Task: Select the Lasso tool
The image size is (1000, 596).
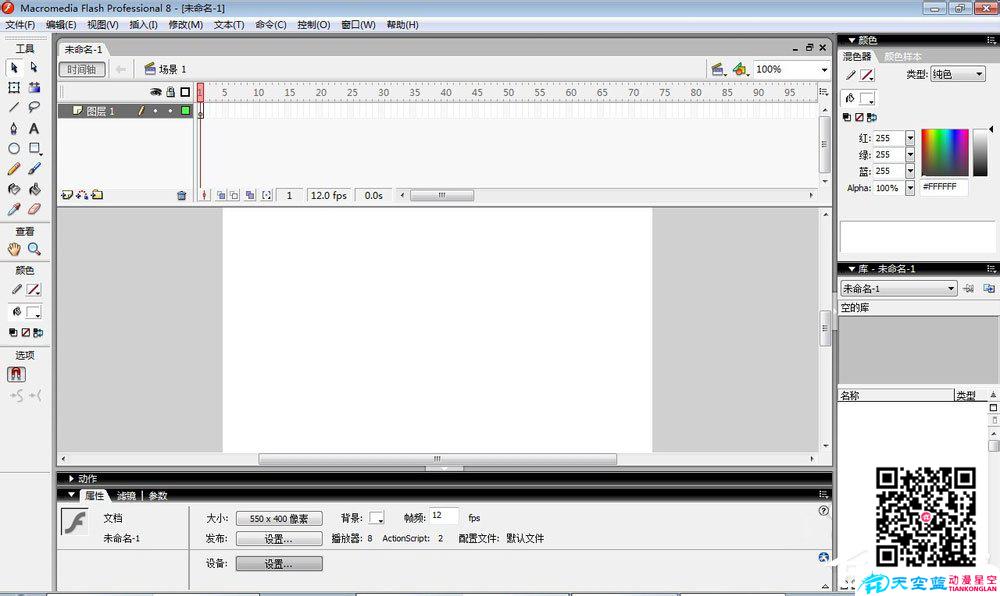Action: (34, 107)
